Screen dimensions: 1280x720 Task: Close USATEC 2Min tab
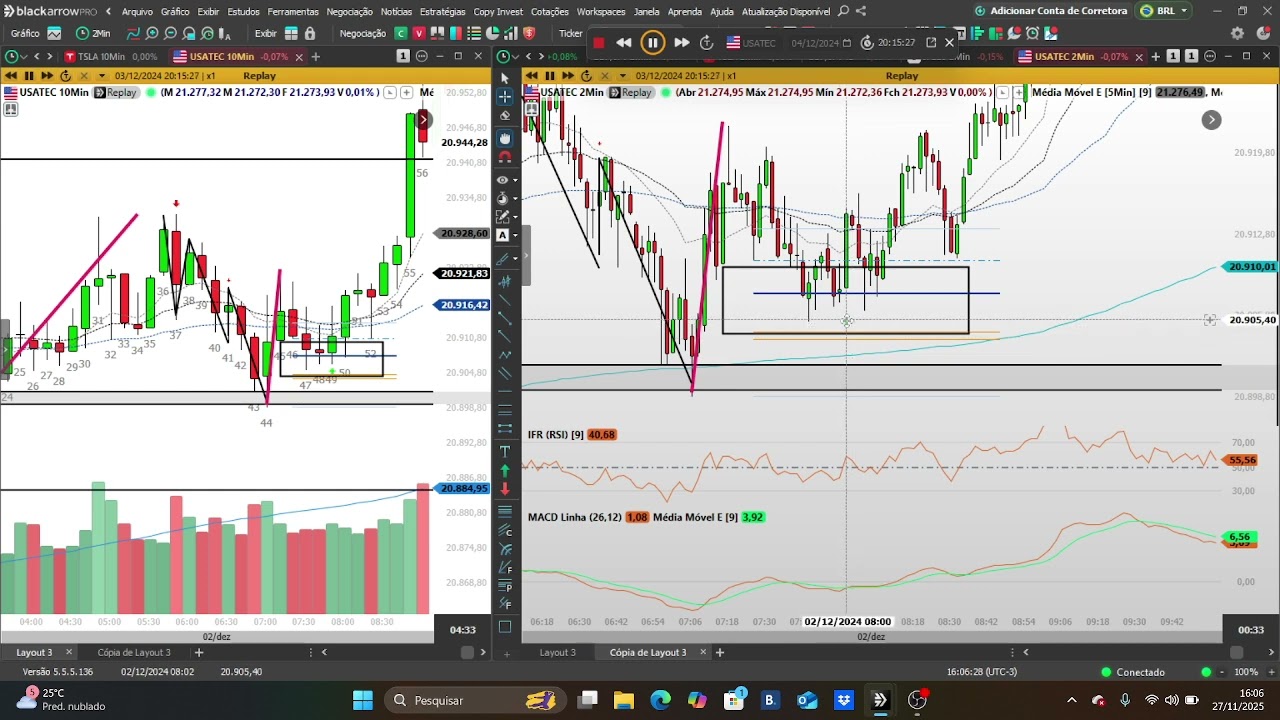[1138, 56]
